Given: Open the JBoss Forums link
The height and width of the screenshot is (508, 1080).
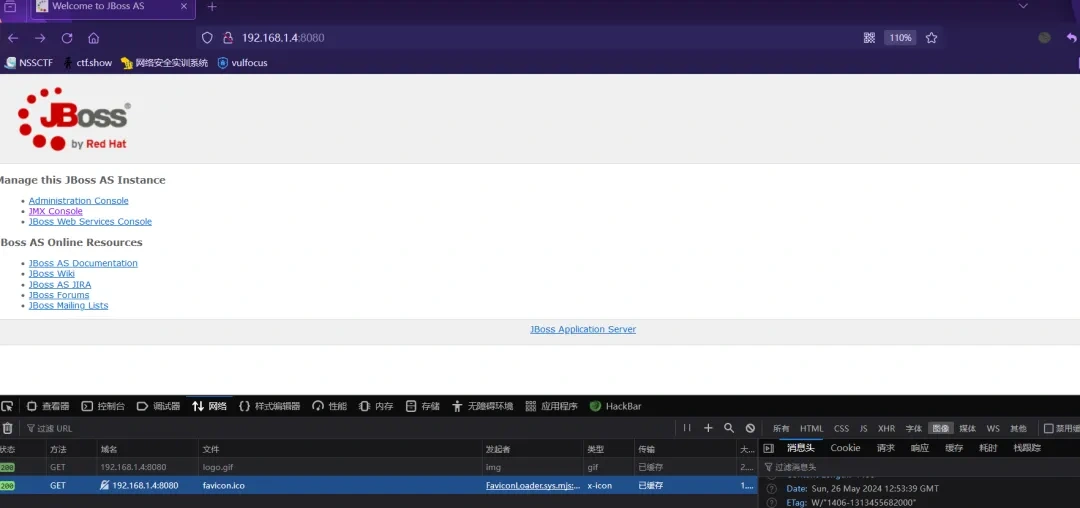Looking at the screenshot, I should click(x=59, y=295).
